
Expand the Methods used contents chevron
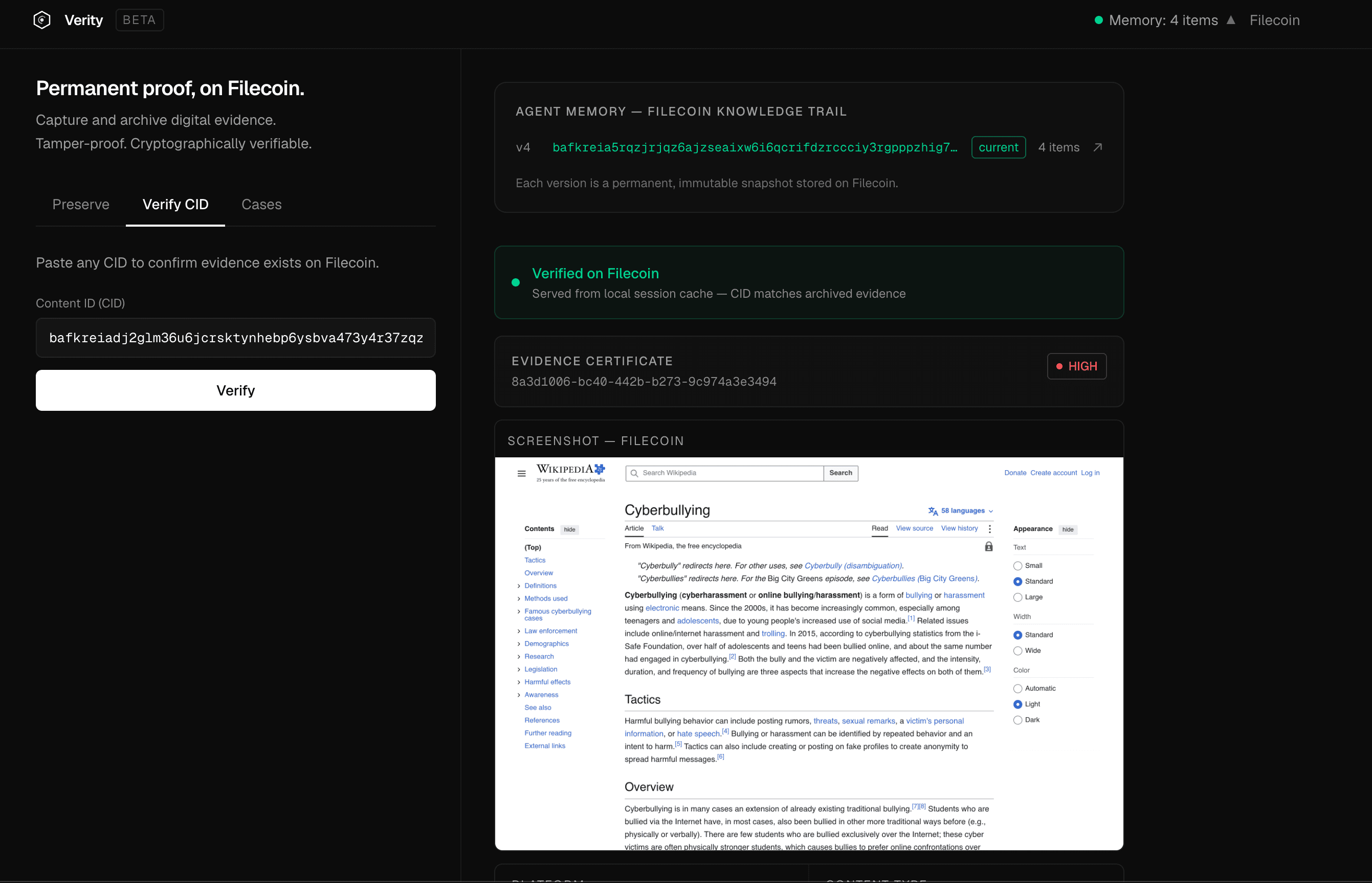[519, 599]
